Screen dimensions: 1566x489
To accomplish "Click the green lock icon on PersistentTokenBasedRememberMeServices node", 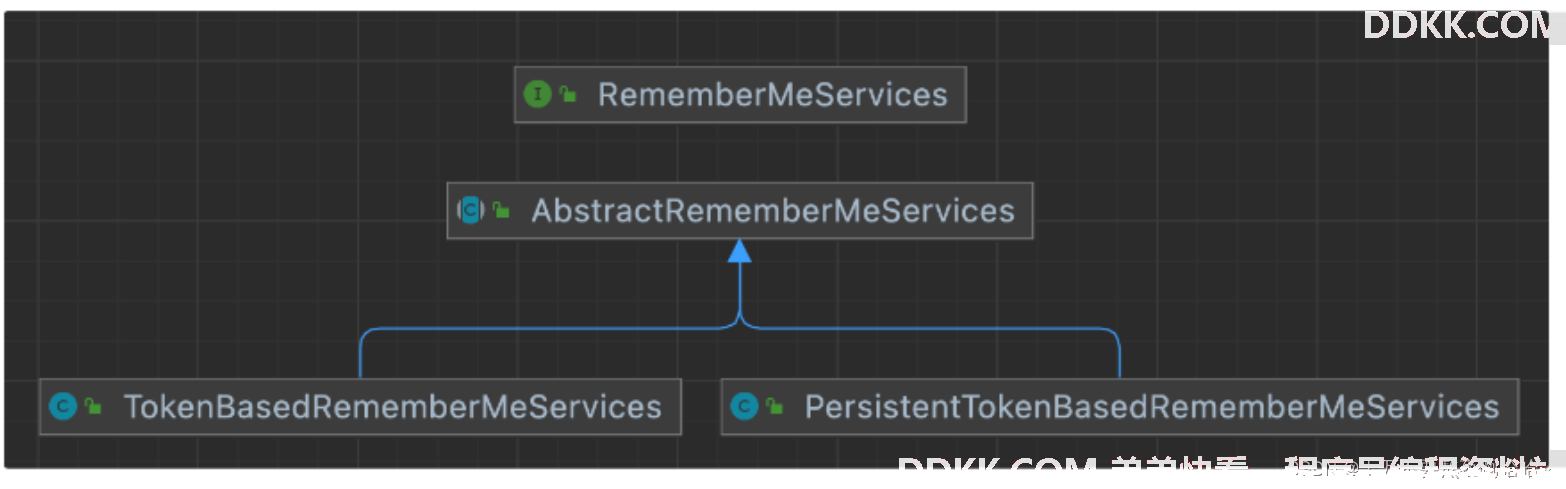I will tap(775, 406).
